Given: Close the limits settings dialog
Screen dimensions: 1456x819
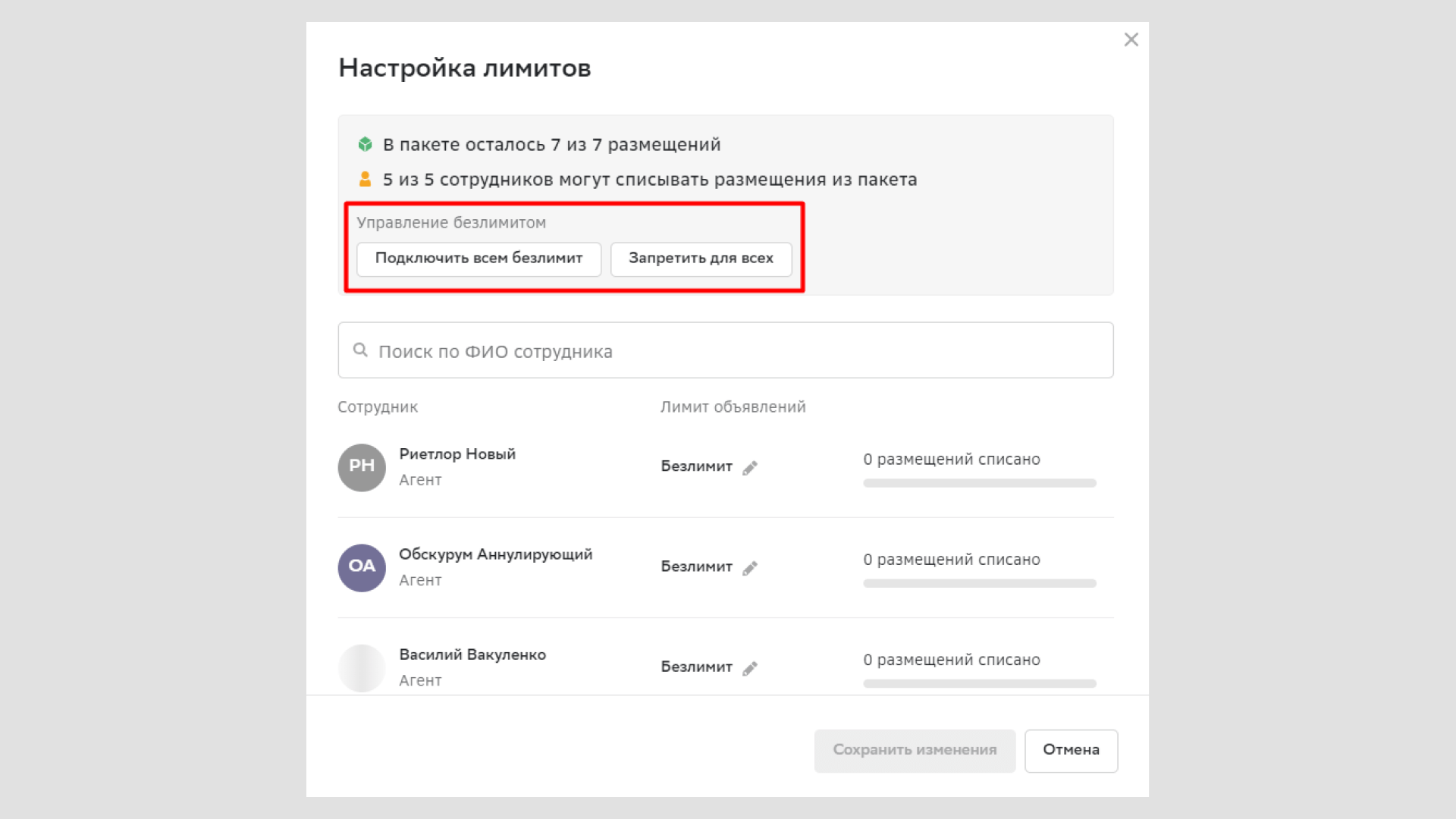Looking at the screenshot, I should tap(1131, 39).
